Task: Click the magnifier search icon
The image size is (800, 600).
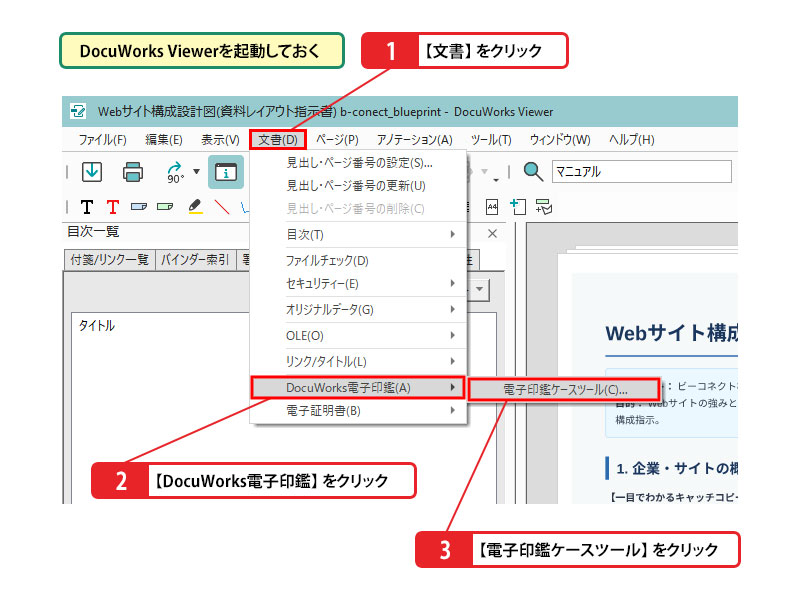Action: click(x=533, y=171)
